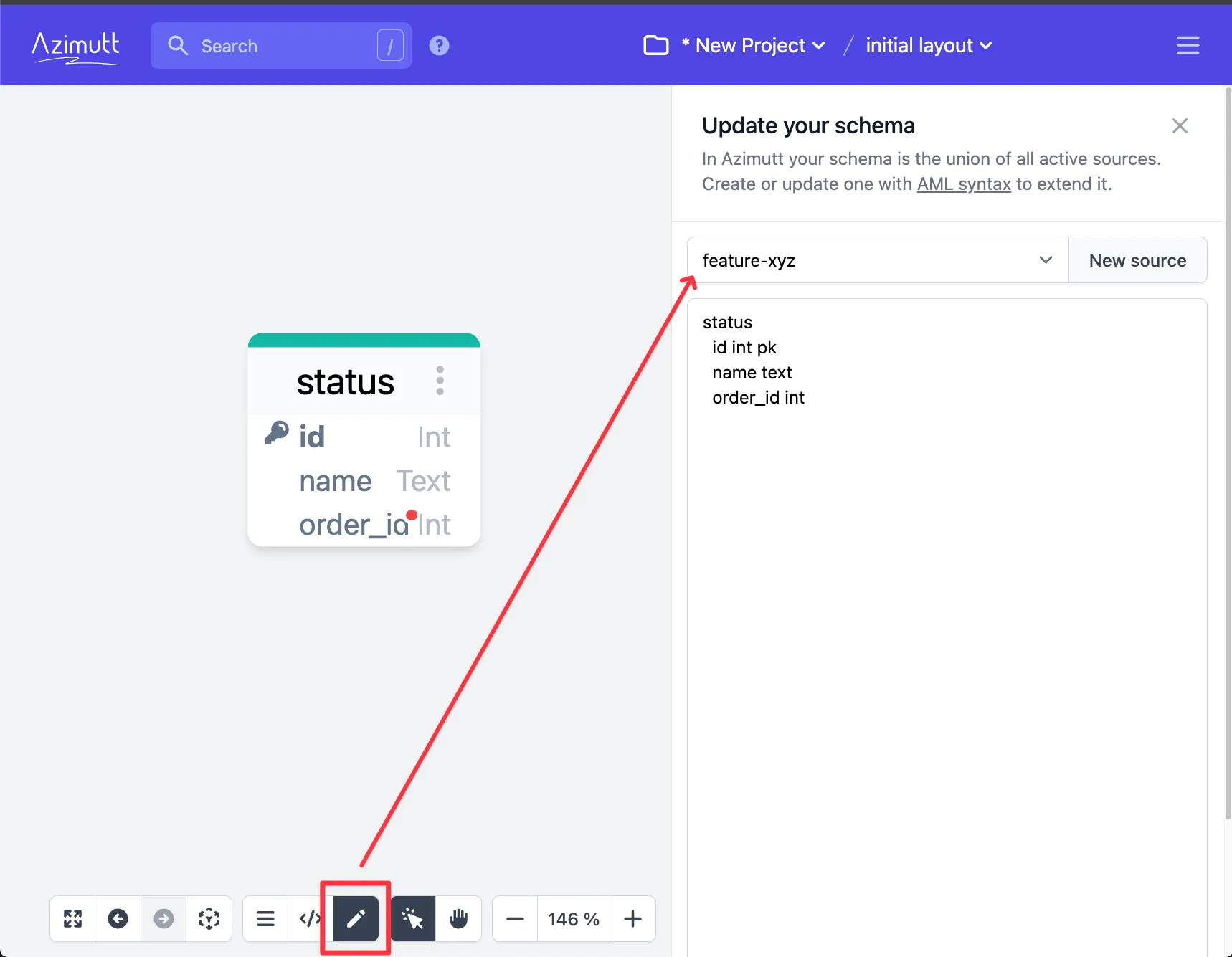Switch to the hand drag mode
Screen dimensions: 1232x957
click(459, 918)
